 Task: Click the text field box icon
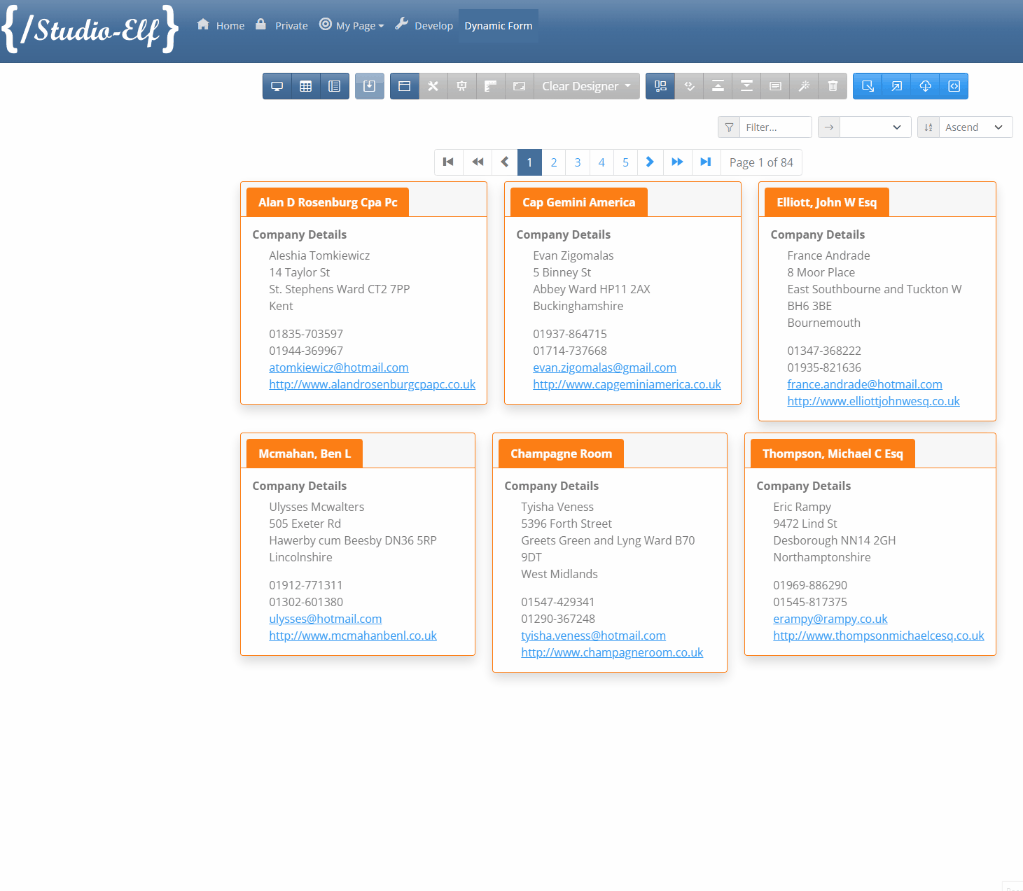(x=775, y=86)
